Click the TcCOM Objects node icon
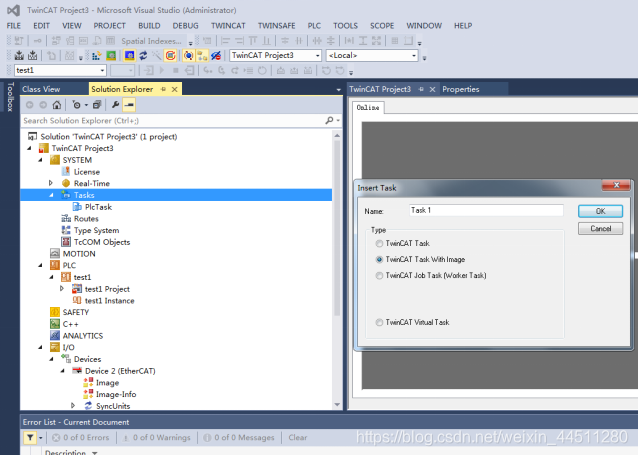Screen dimensions: 638x456 pos(66,242)
